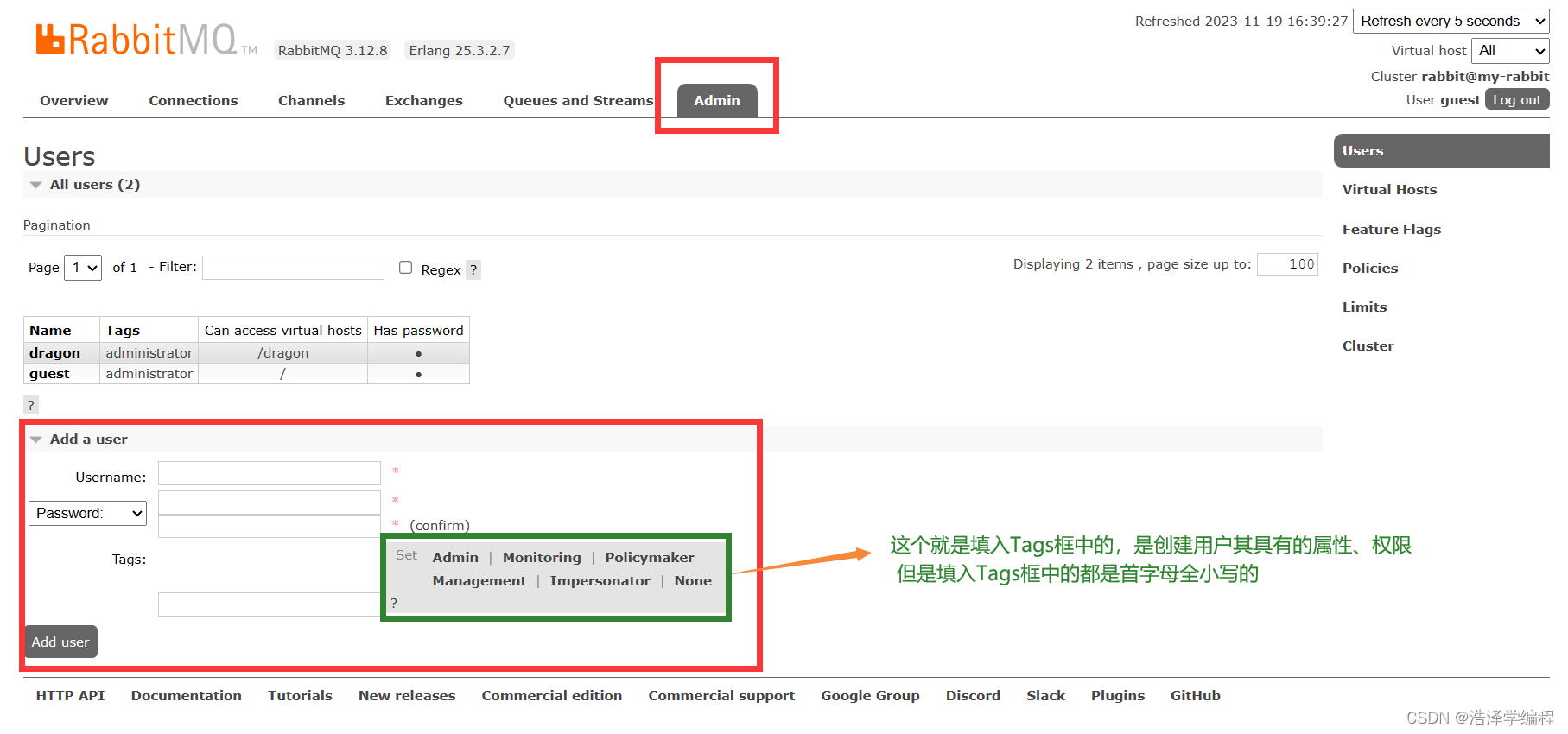
Task: Select the Admin tab
Action: click(717, 101)
